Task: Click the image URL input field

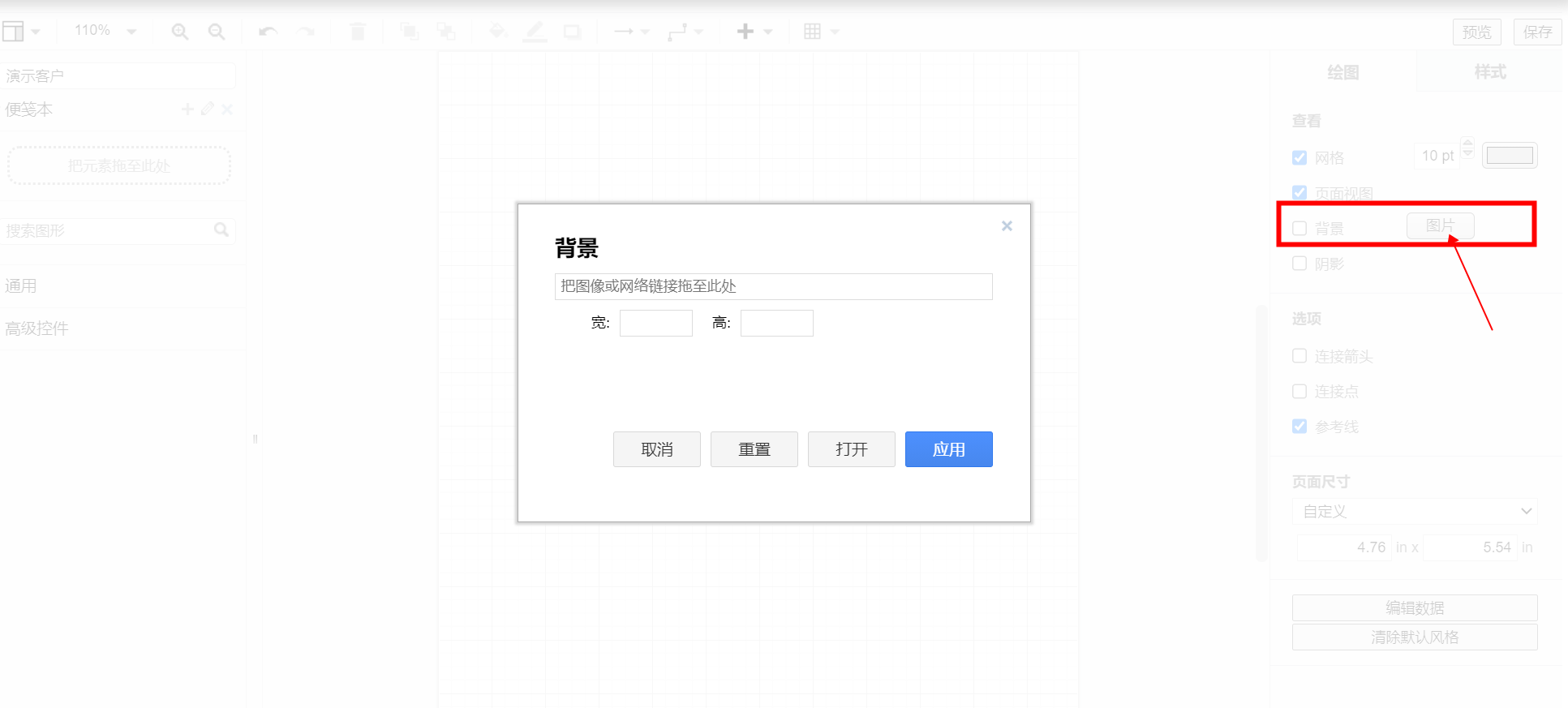Action: pyautogui.click(x=773, y=286)
